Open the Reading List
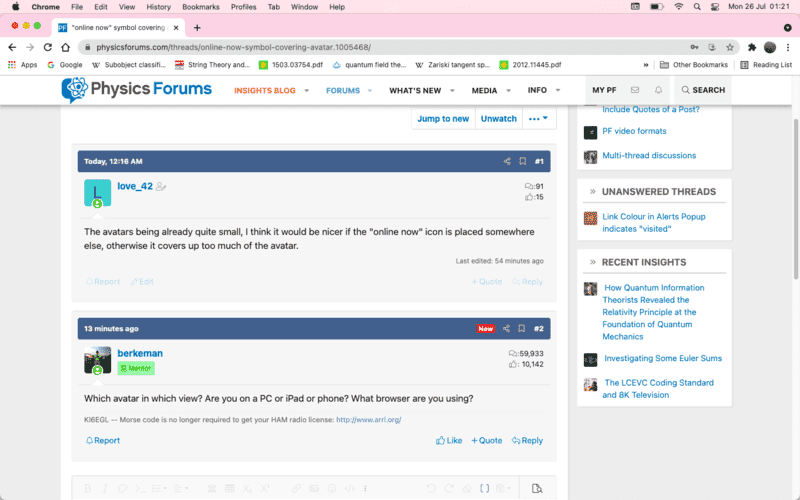 (766, 65)
